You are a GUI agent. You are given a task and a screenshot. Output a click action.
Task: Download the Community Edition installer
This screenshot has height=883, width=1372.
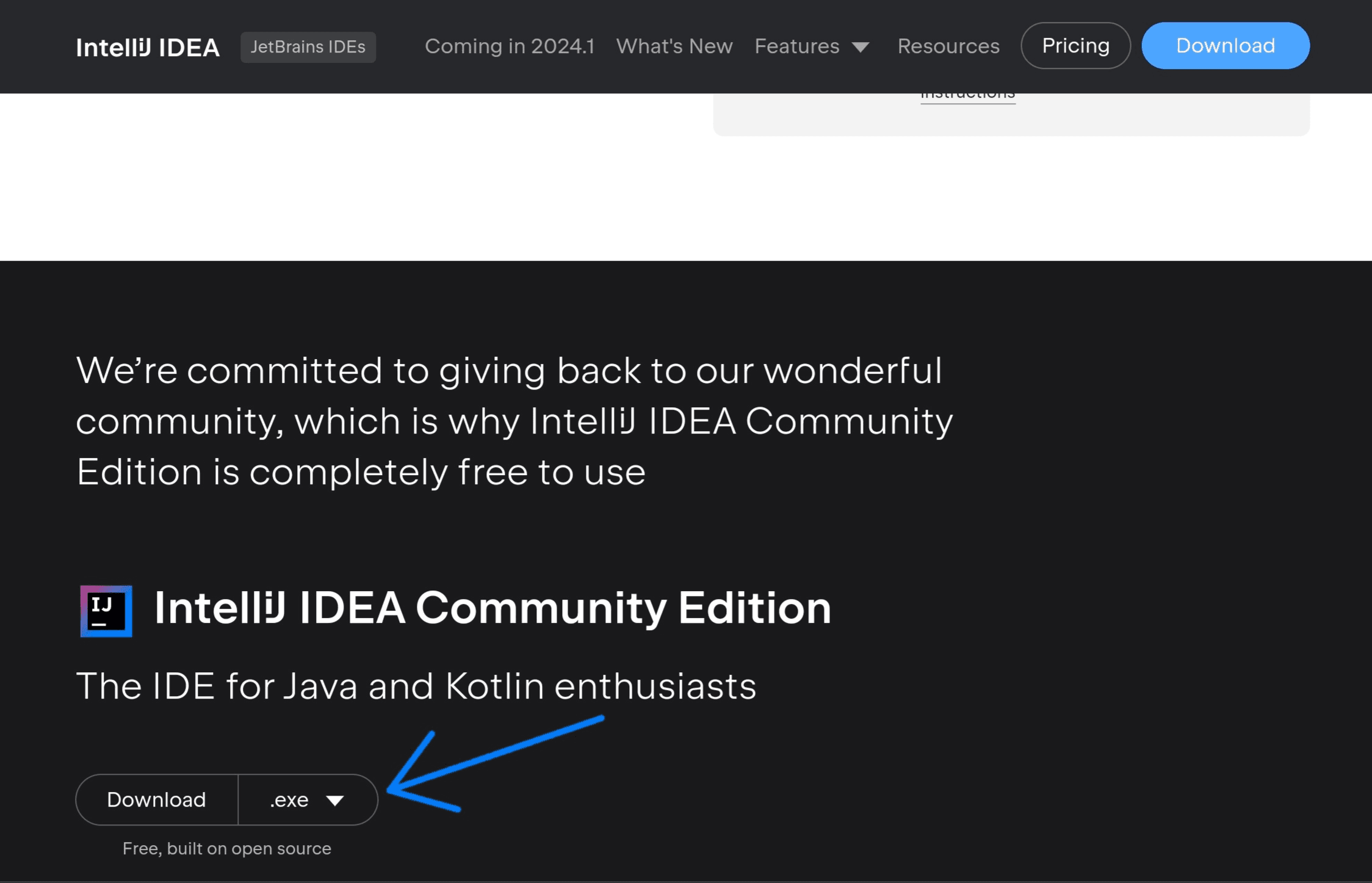coord(157,800)
